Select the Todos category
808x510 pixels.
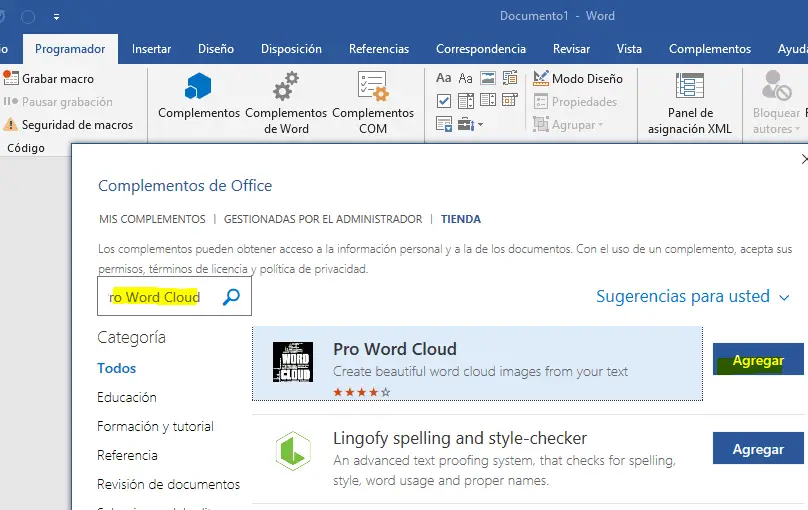pos(116,368)
